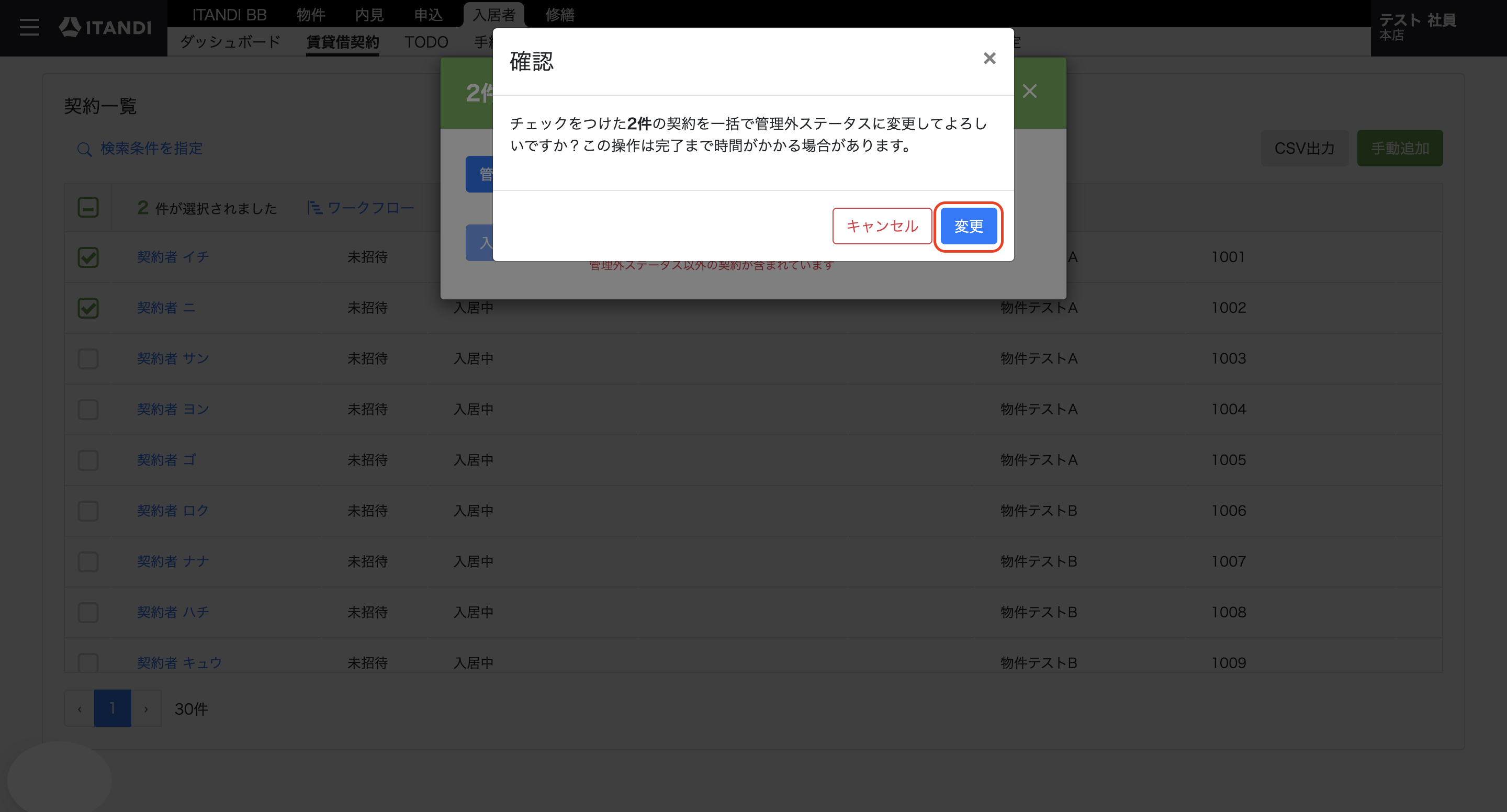Select page 1 in pagination

tap(113, 708)
